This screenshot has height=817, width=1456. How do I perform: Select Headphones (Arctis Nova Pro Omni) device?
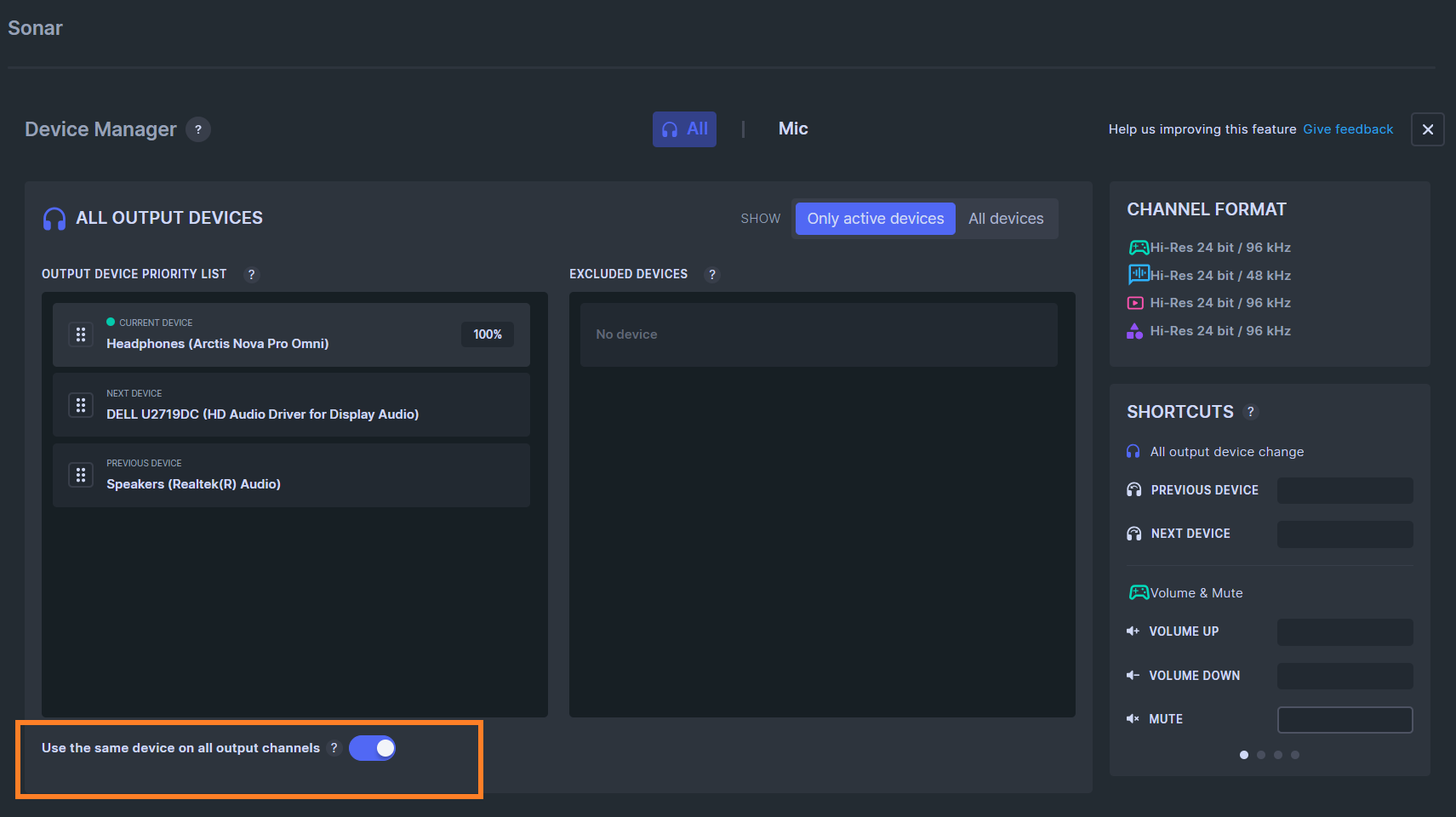(x=291, y=334)
